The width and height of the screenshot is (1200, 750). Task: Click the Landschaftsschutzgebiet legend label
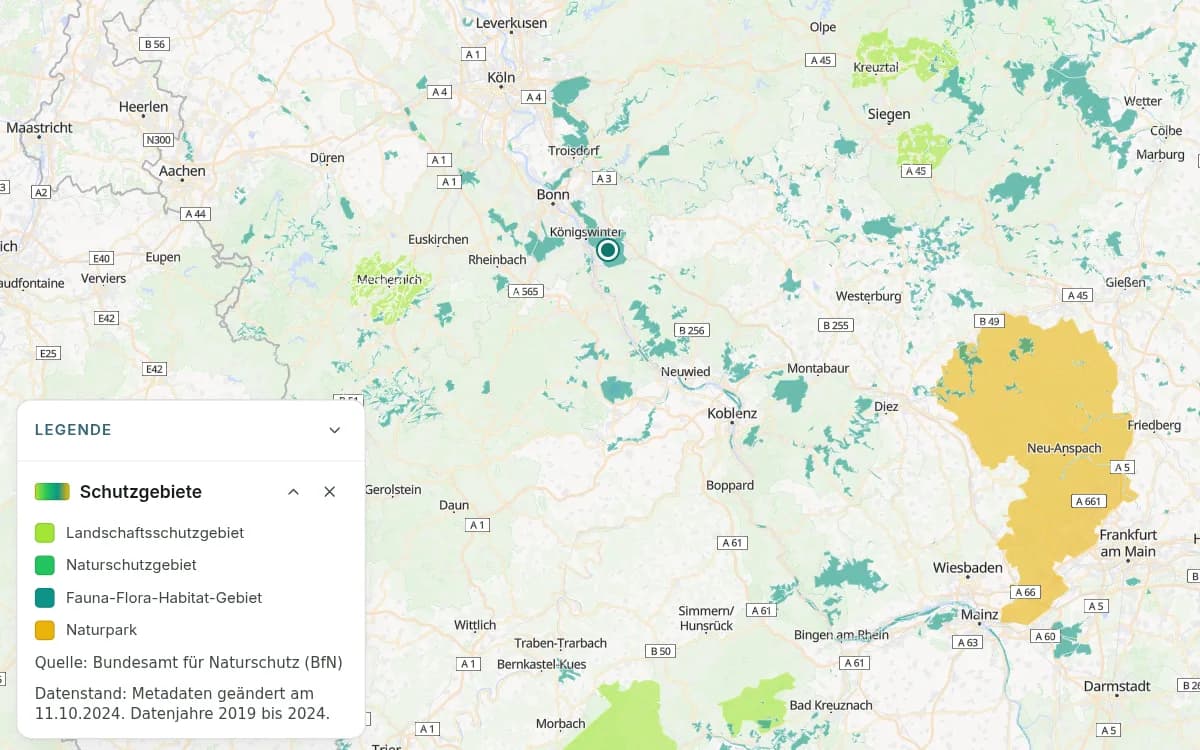point(155,533)
